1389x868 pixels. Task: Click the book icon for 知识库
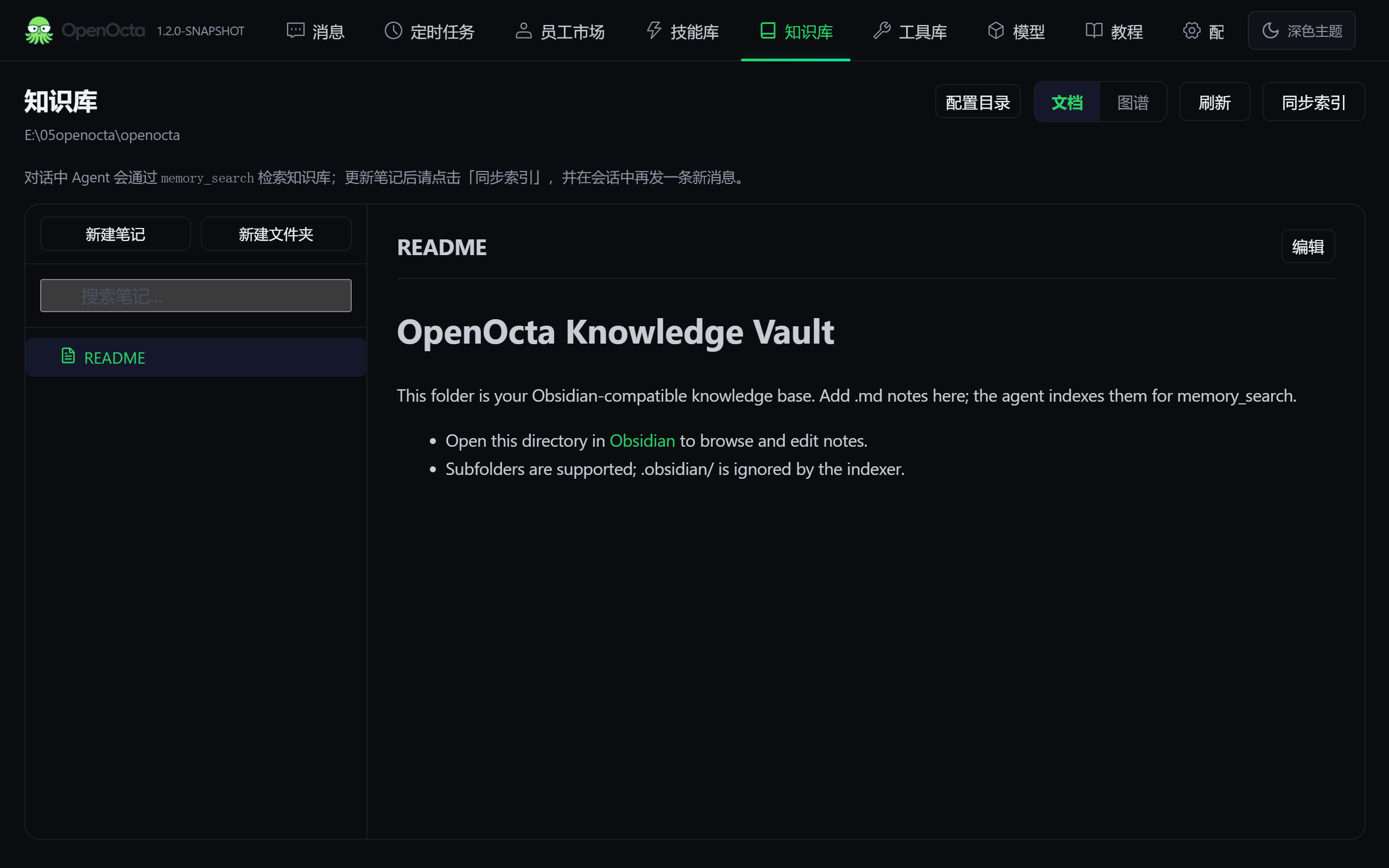coord(768,30)
